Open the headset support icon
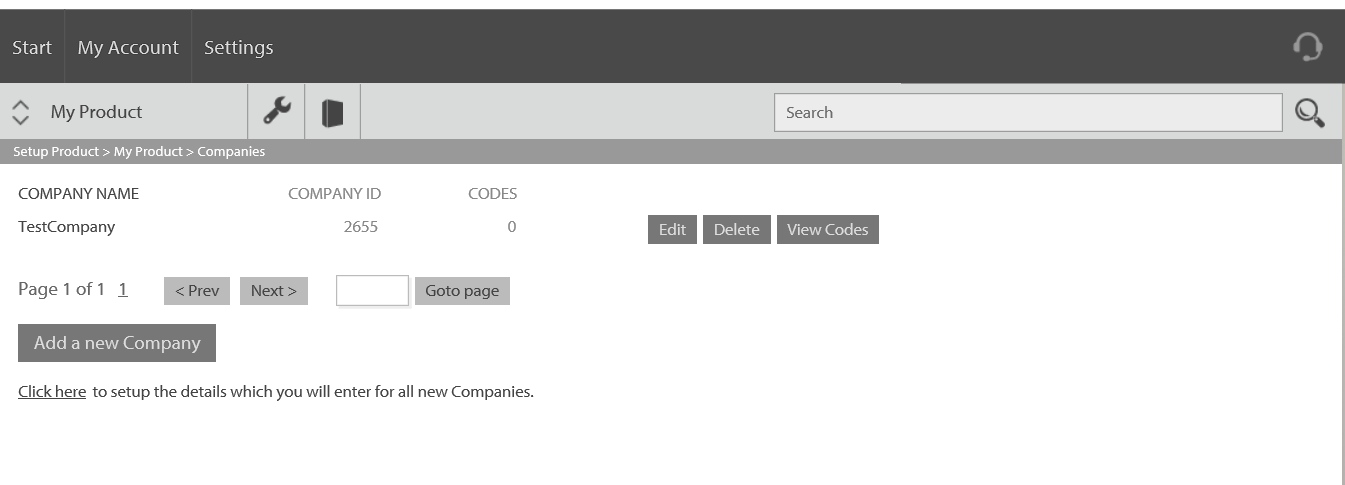This screenshot has width=1345, height=485. tap(1307, 47)
